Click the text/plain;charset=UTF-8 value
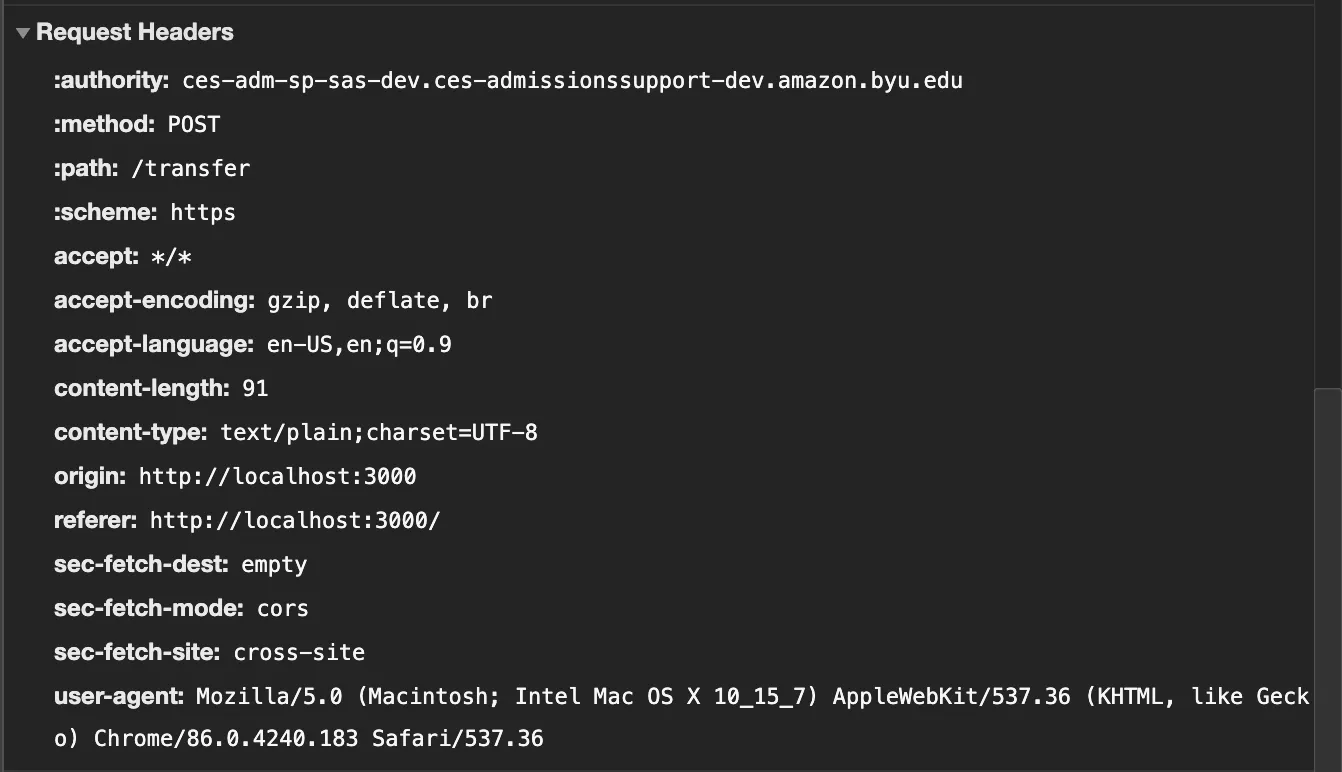This screenshot has width=1342, height=772. point(379,432)
